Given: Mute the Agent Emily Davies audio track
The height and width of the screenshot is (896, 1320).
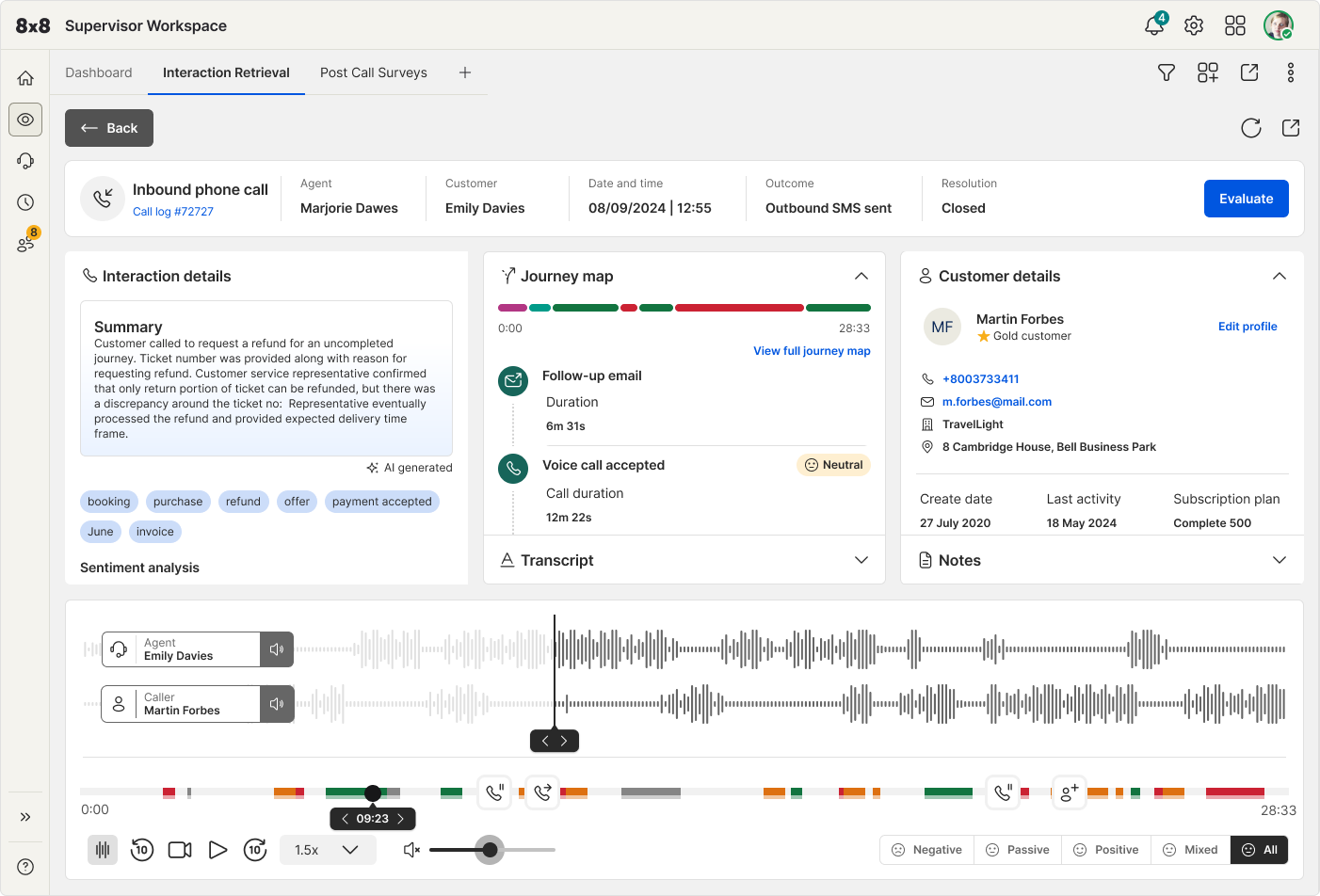Looking at the screenshot, I should 277,649.
